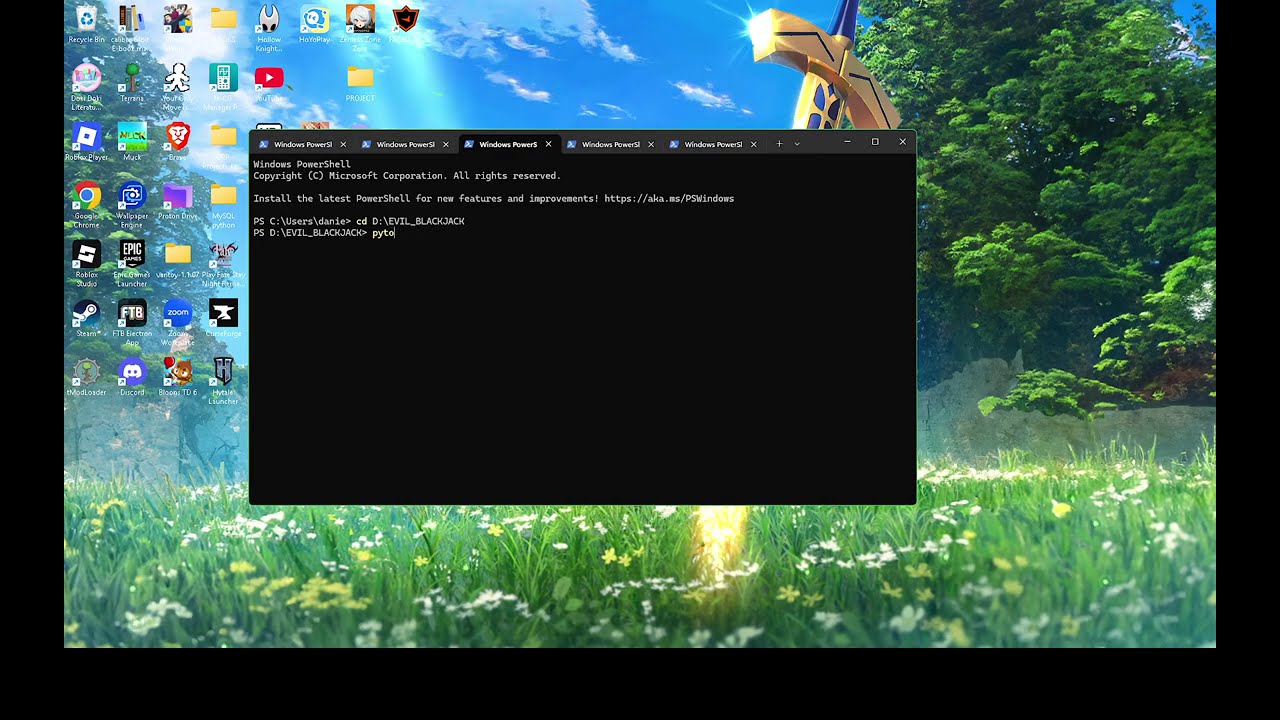1280x720 pixels.
Task: Launch Brave browser from desktop
Action: 177,142
